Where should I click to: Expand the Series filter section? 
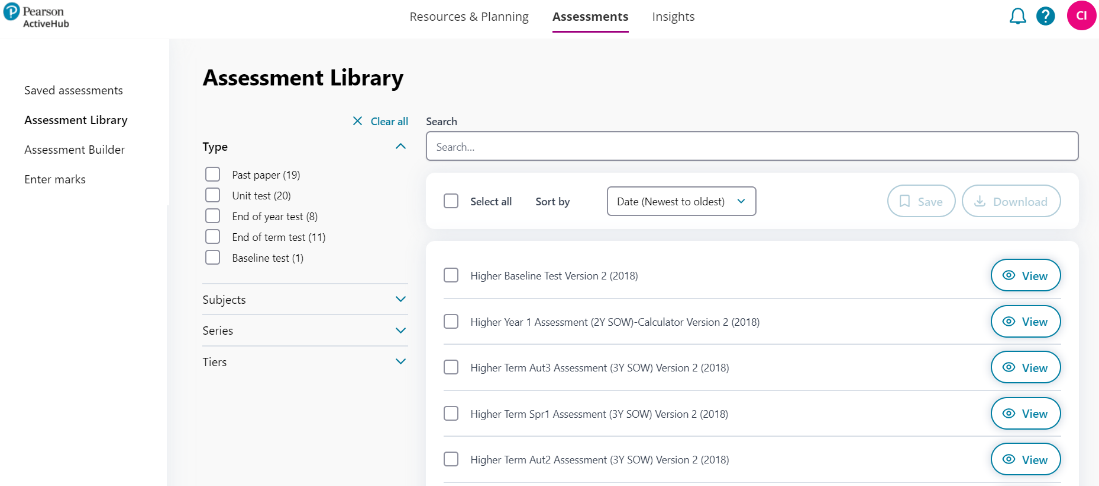(x=400, y=330)
